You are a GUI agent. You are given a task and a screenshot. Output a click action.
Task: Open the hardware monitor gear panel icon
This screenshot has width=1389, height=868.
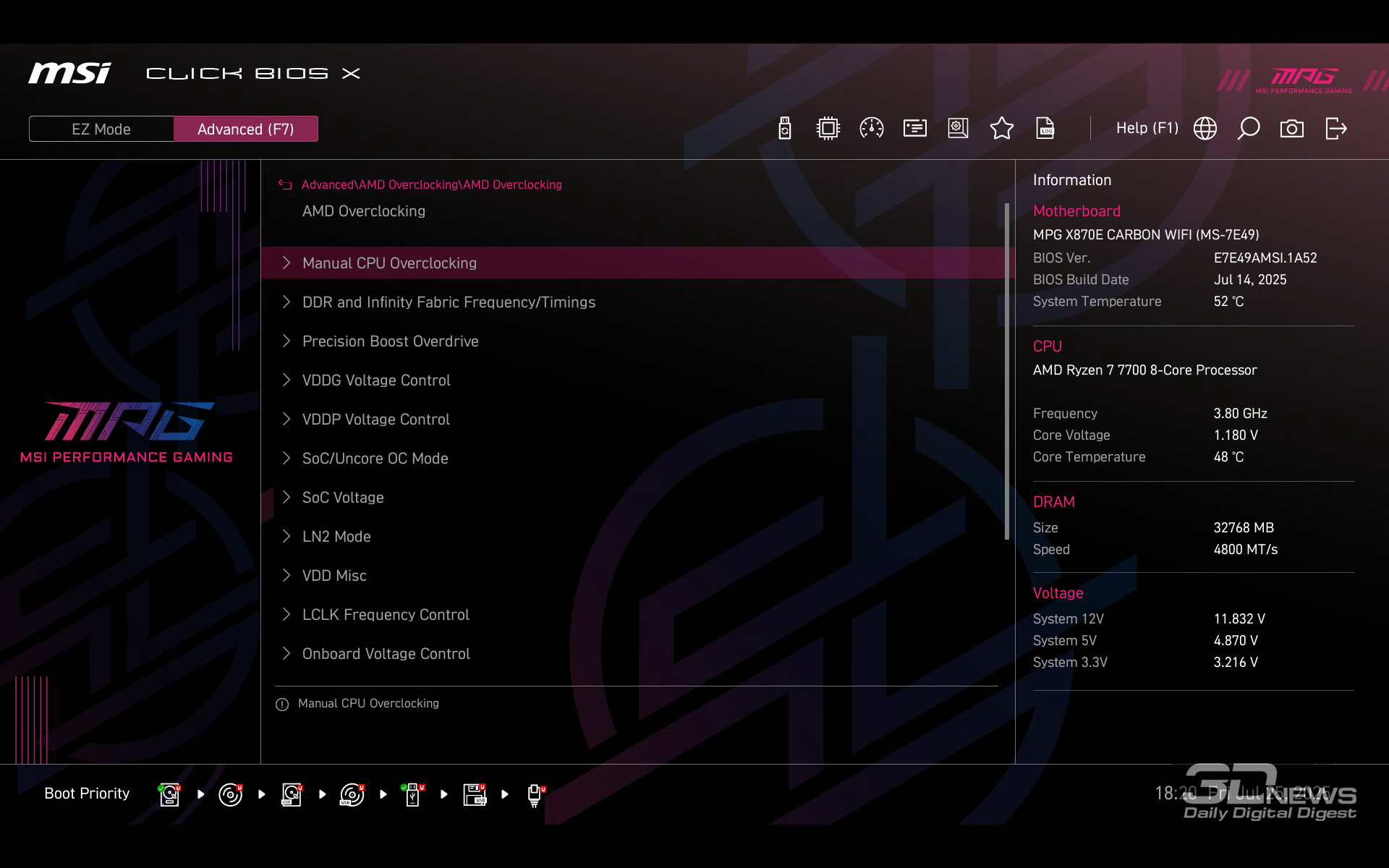coord(959,129)
